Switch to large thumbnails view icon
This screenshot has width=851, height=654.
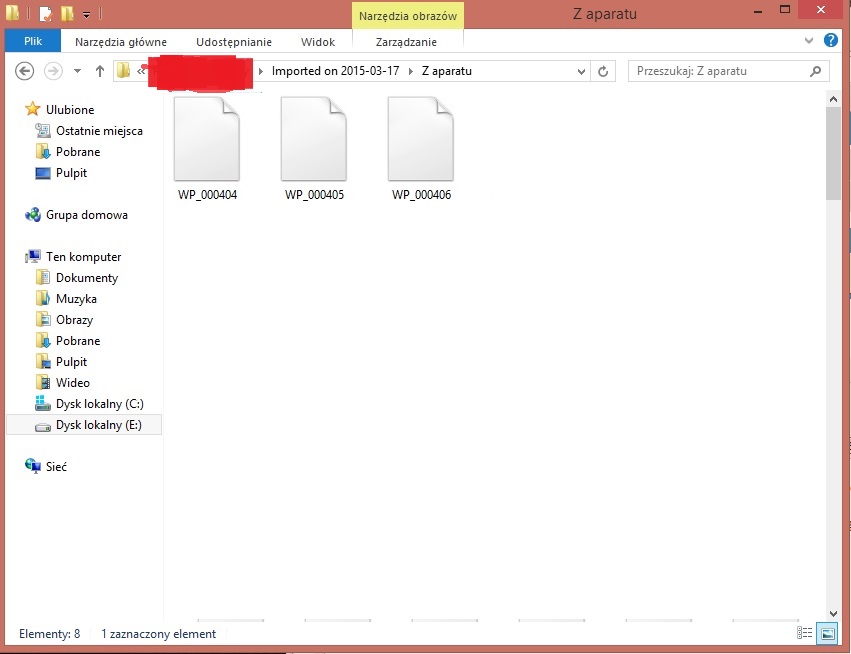826,633
